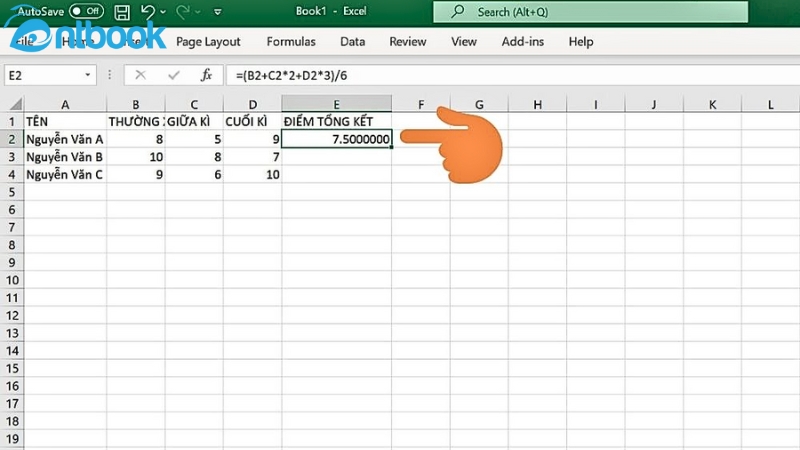The width and height of the screenshot is (800, 450).
Task: Click Nguyễn Văn A's GIỮA KÌ score 5
Action: [x=194, y=139]
